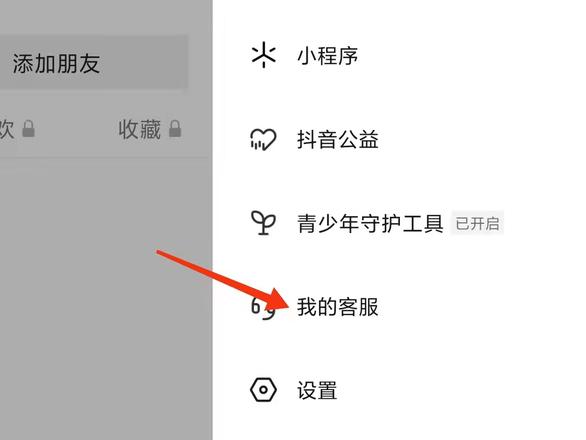Tap the headset icon beside 我的客服
This screenshot has width=586, height=440.
[263, 308]
